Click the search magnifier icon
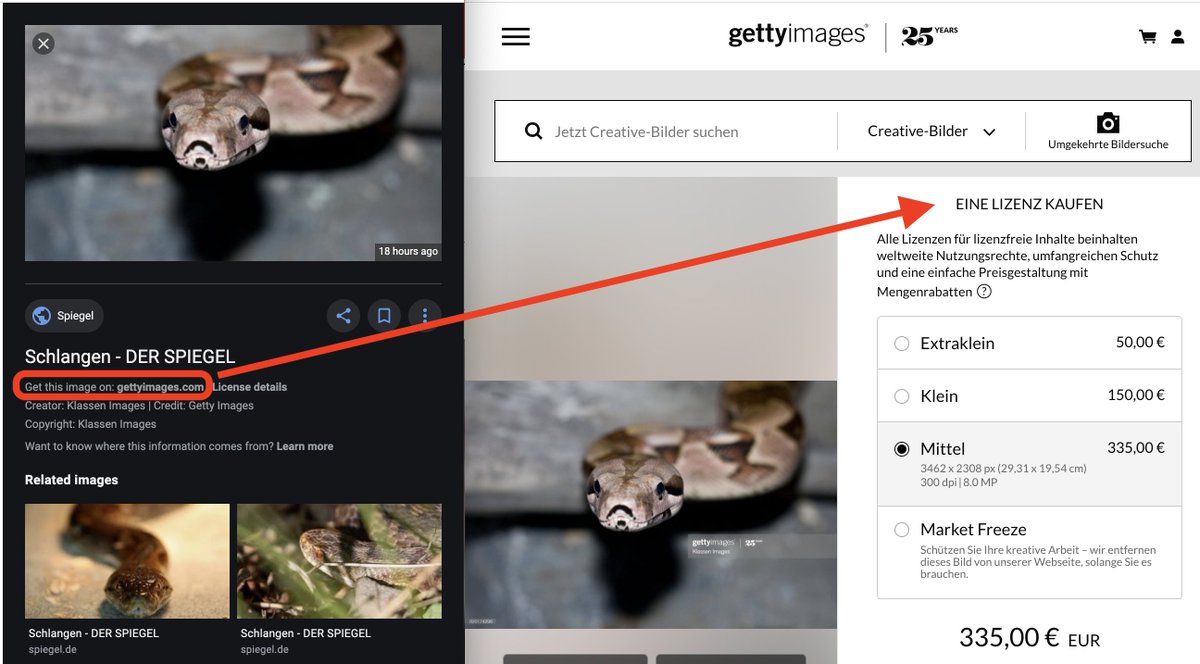This screenshot has width=1200, height=664. [x=534, y=131]
